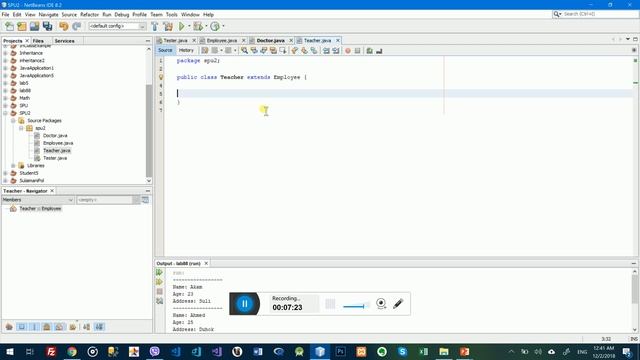Click Previous Bookmark icon
The width and height of the screenshot is (640, 360).
294,51
